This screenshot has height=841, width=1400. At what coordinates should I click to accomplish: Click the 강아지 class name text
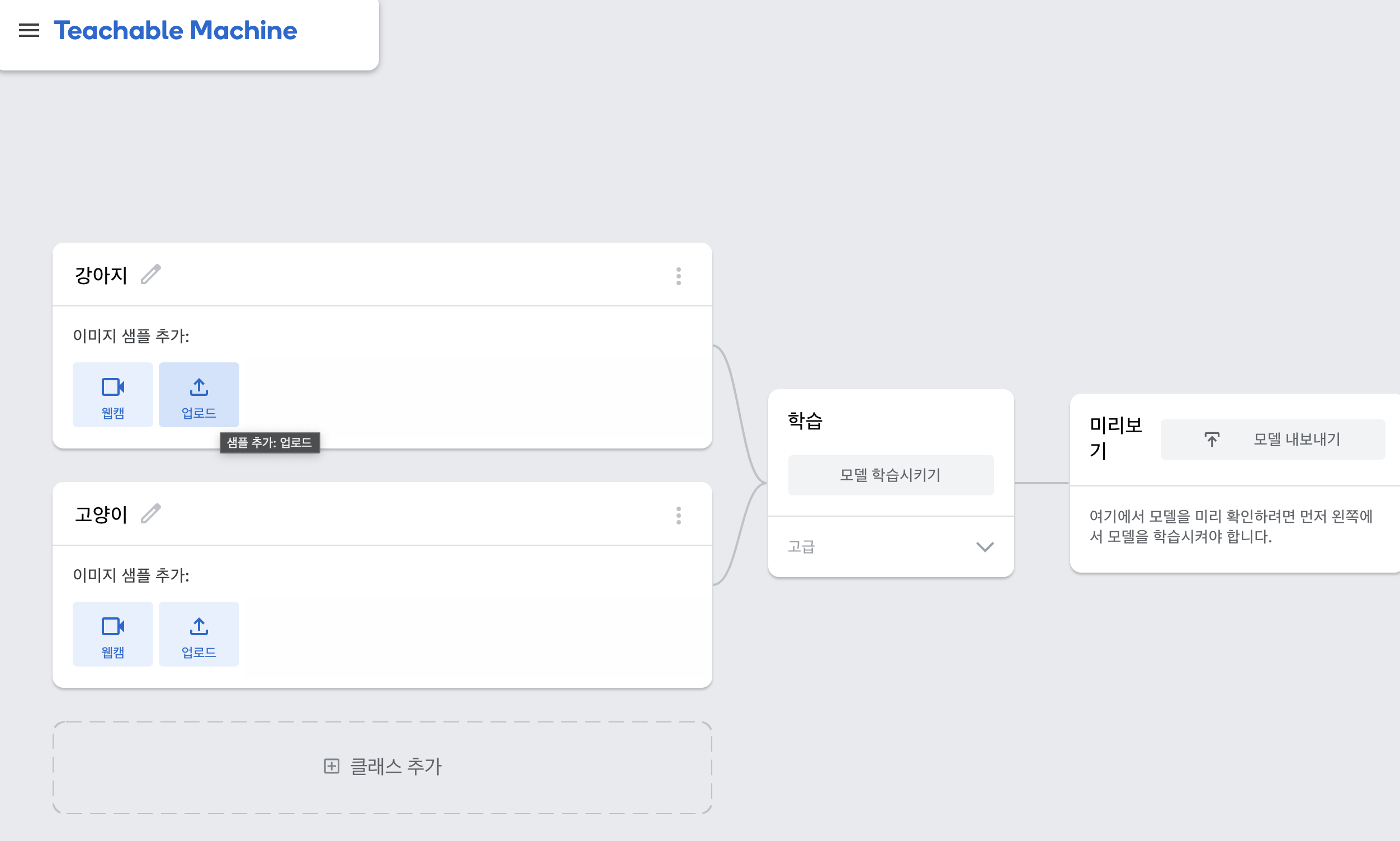click(101, 276)
